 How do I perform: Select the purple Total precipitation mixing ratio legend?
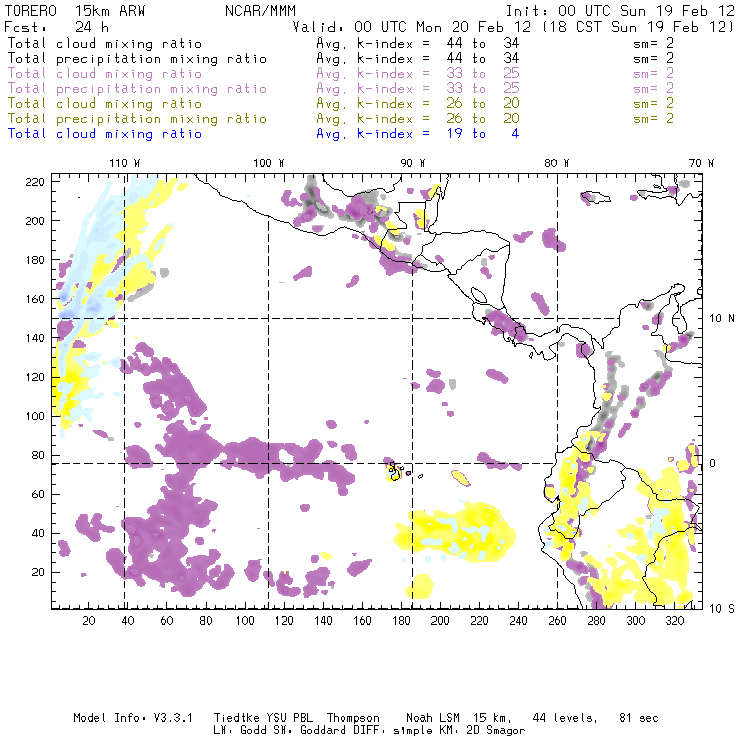tap(137, 89)
